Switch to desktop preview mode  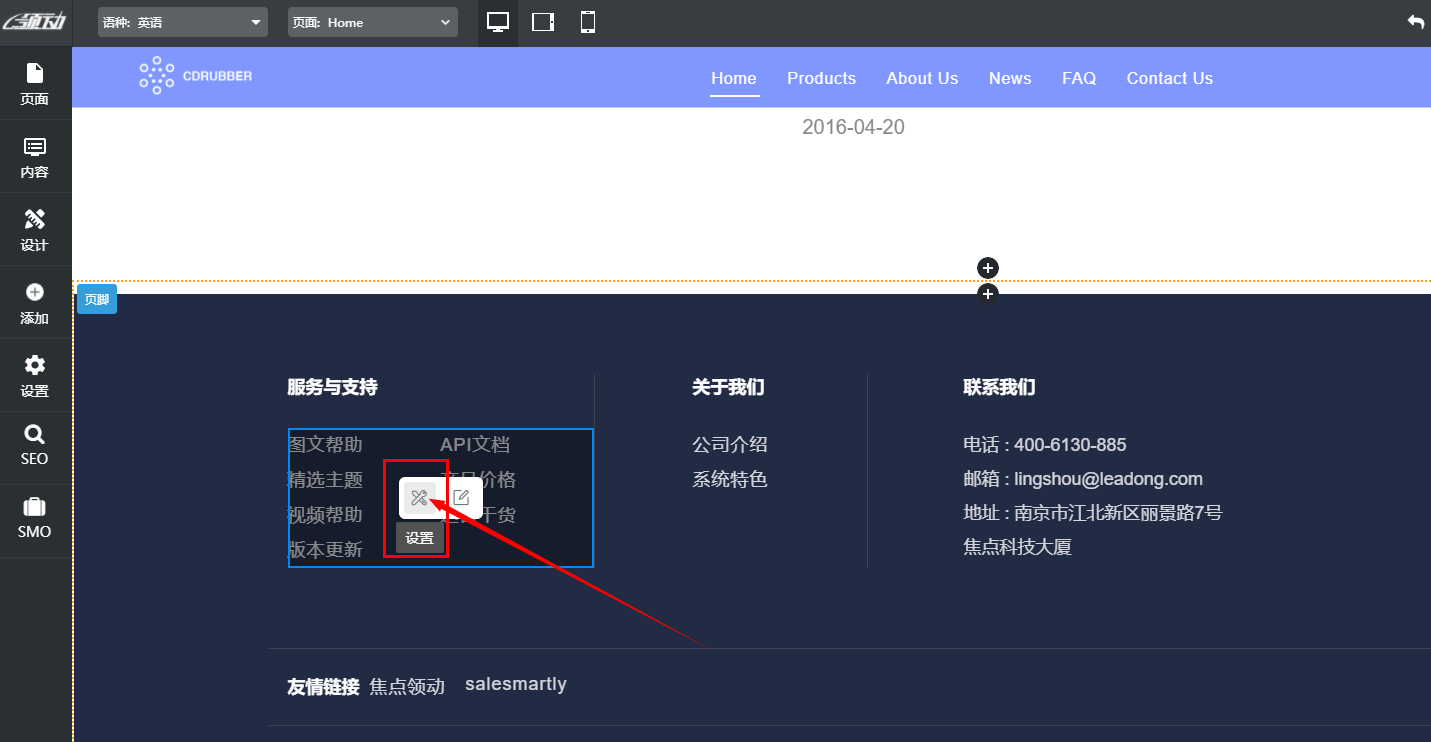tap(498, 22)
